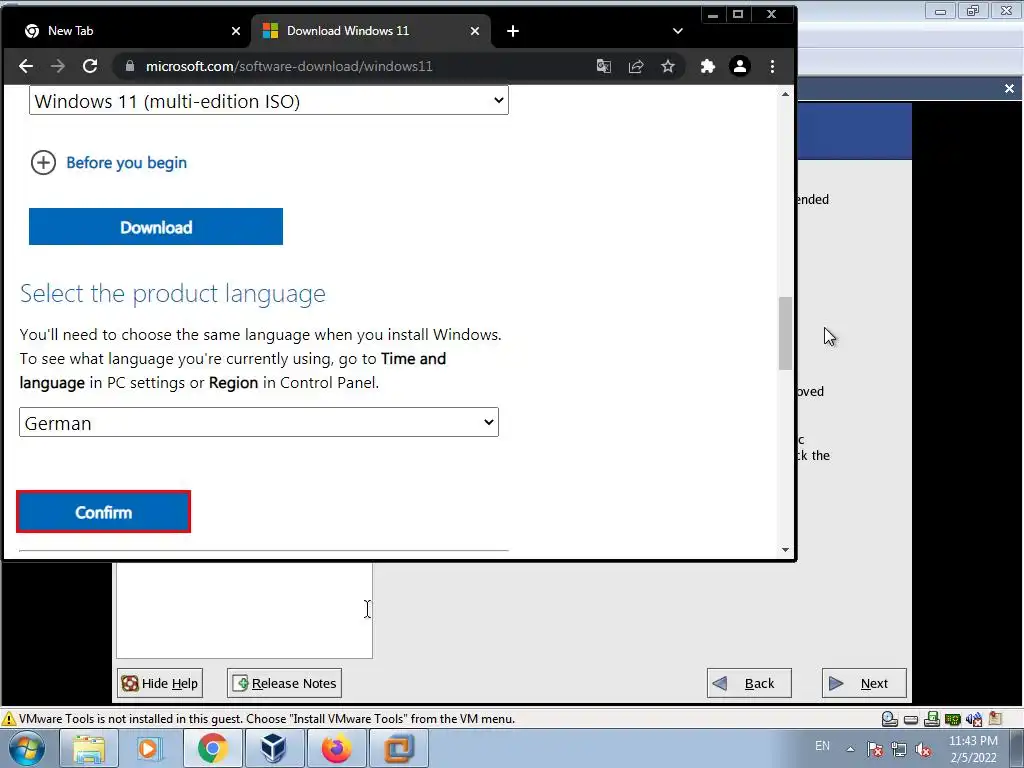Click Back in the installer window
Viewport: 1024px width, 768px height.
tap(749, 683)
